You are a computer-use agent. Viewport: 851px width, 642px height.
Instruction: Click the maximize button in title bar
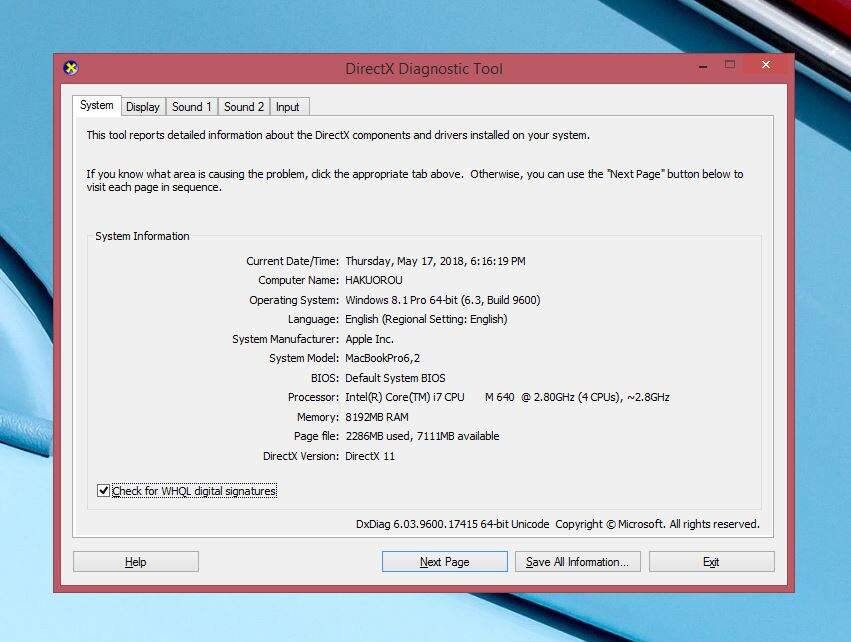coord(730,65)
